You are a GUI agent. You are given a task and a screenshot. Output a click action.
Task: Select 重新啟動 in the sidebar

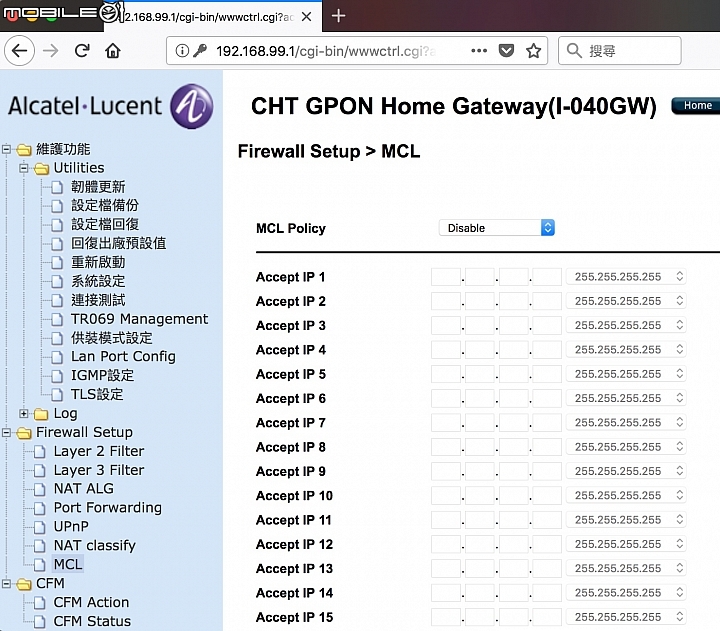click(x=98, y=262)
